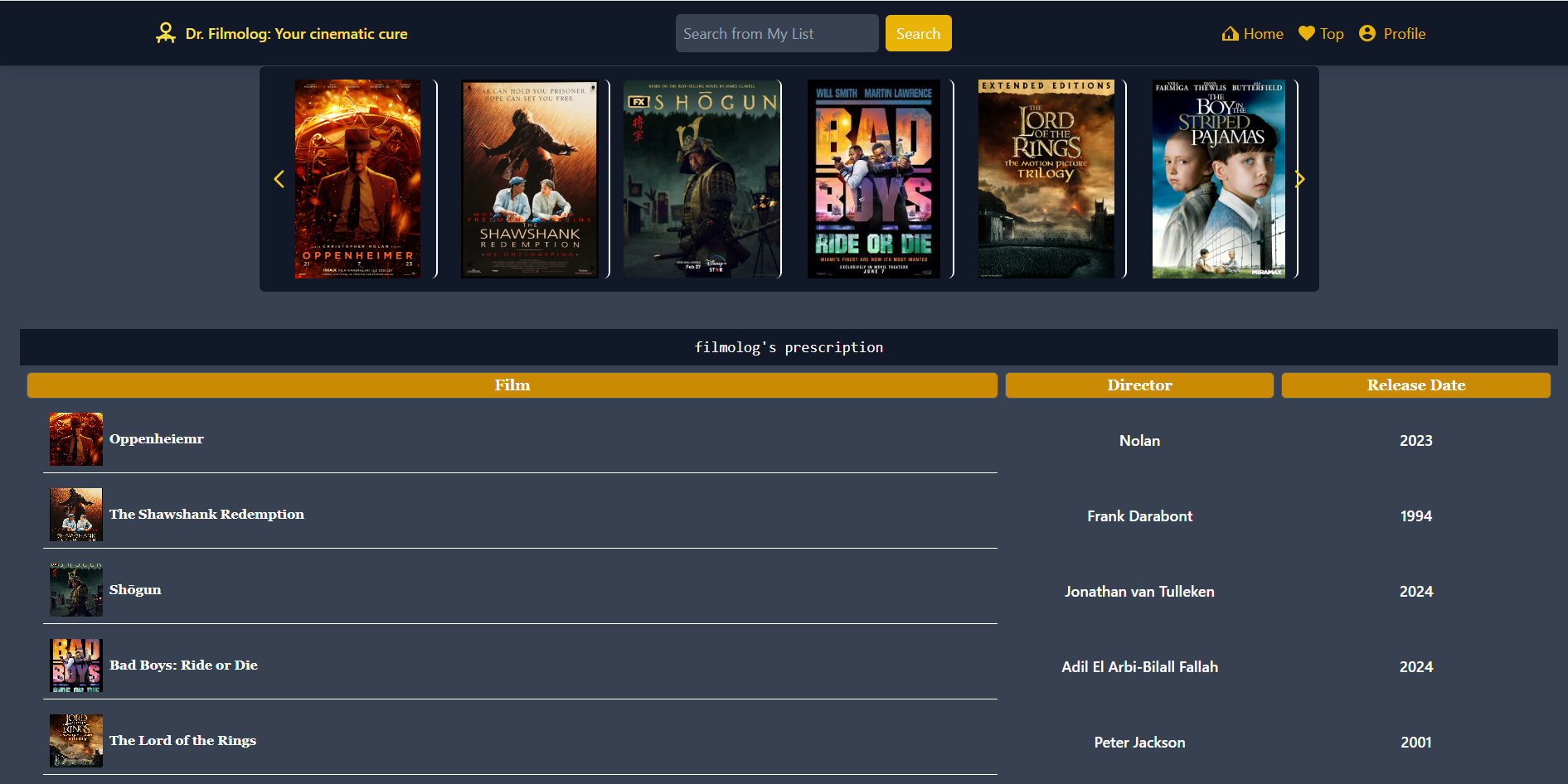Sort by the Director column header
Viewport: 1568px width, 784px height.
click(1139, 385)
